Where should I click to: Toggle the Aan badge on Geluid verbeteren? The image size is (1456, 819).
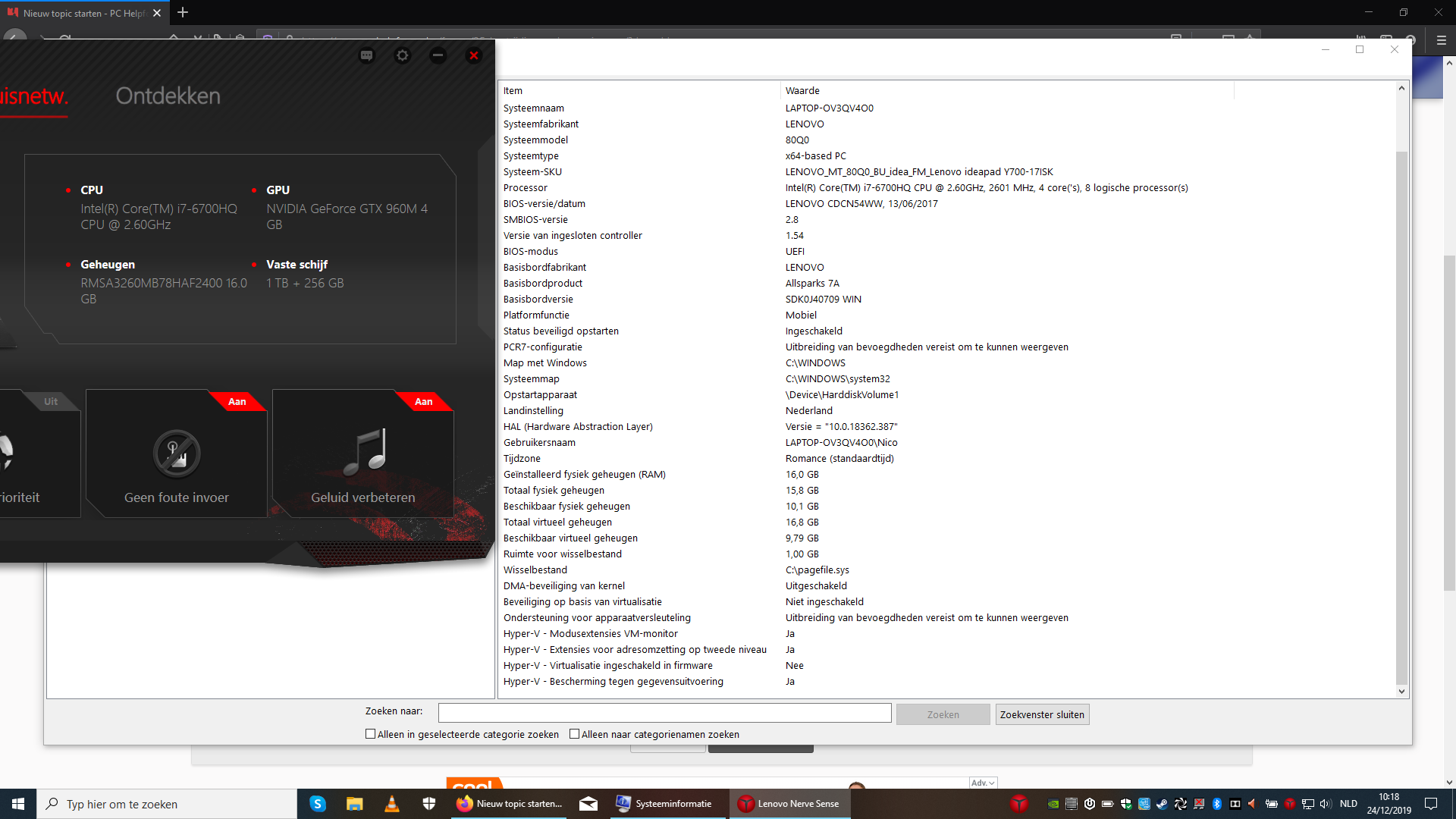click(x=424, y=401)
